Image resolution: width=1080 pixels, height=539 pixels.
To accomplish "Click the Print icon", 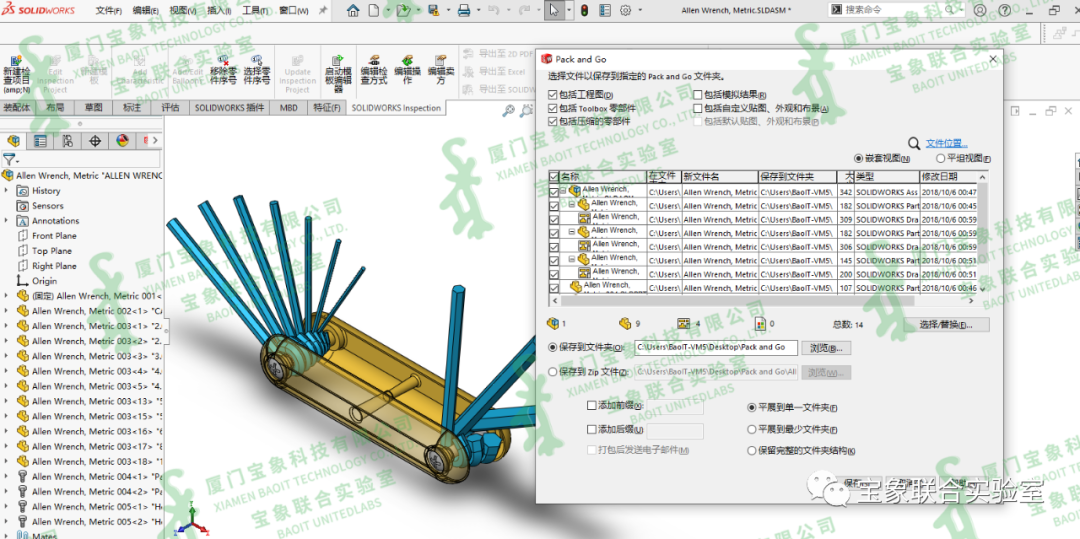I will point(464,10).
